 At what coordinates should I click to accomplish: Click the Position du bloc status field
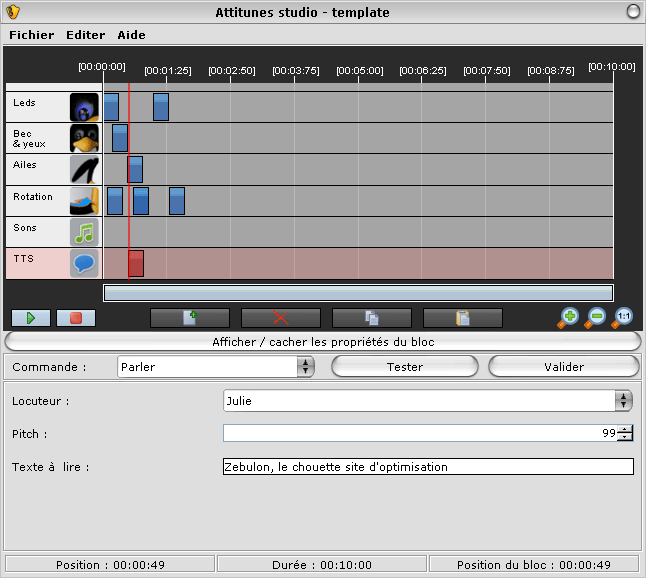point(534,564)
